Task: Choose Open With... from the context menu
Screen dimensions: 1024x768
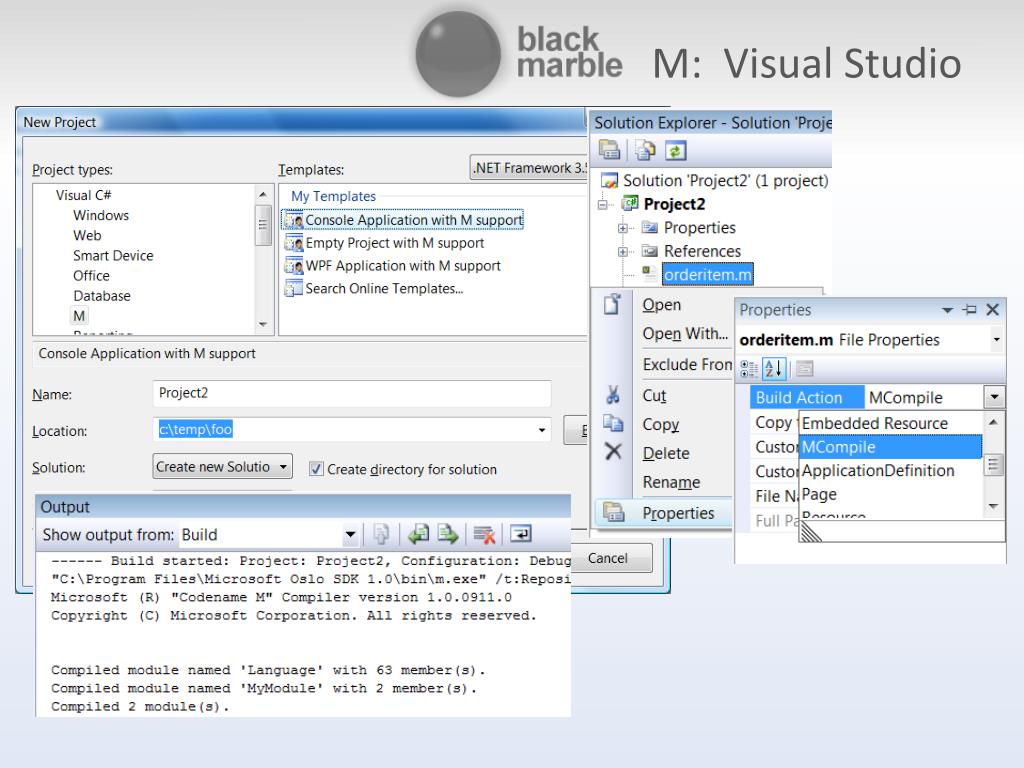Action: [x=685, y=334]
